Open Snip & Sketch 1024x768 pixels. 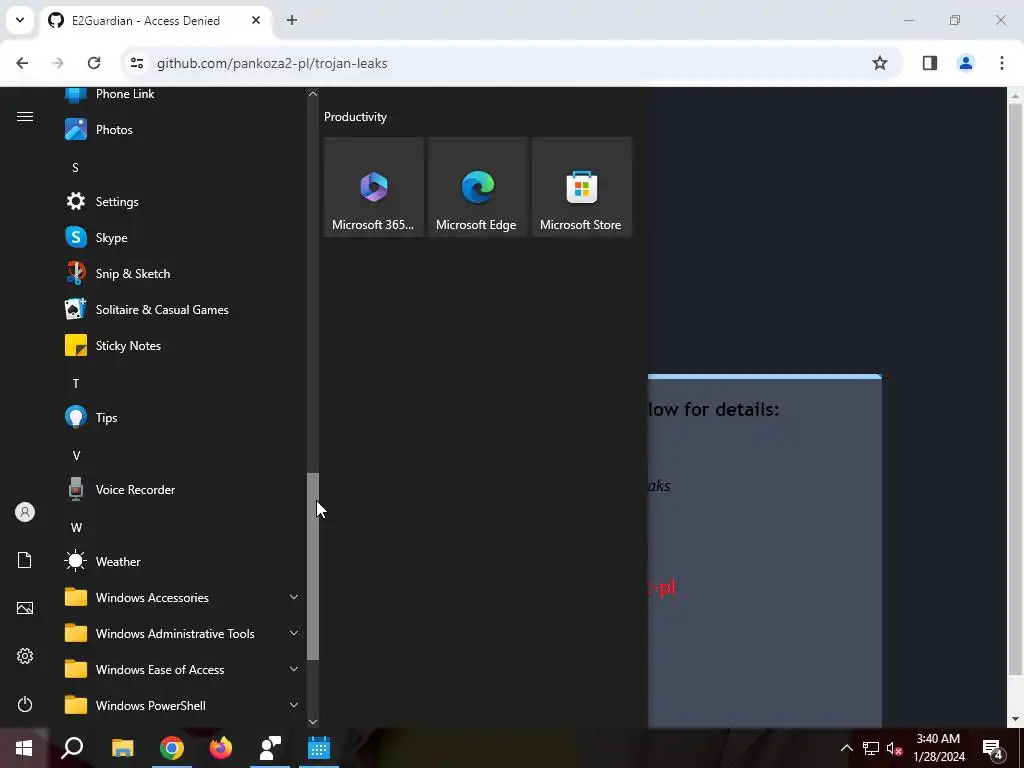pos(182,273)
